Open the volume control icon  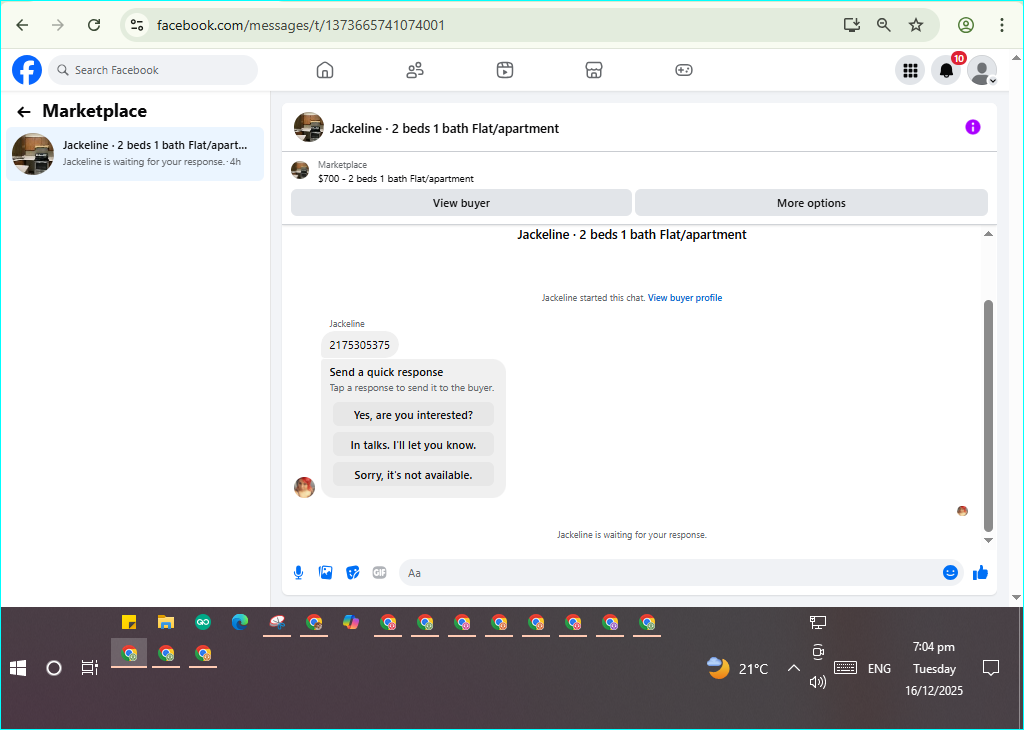(818, 682)
